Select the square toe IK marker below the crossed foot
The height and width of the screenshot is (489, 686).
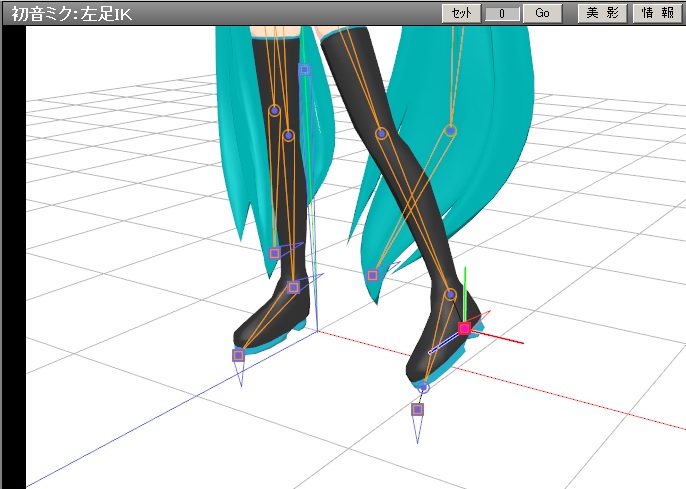pyautogui.click(x=417, y=409)
